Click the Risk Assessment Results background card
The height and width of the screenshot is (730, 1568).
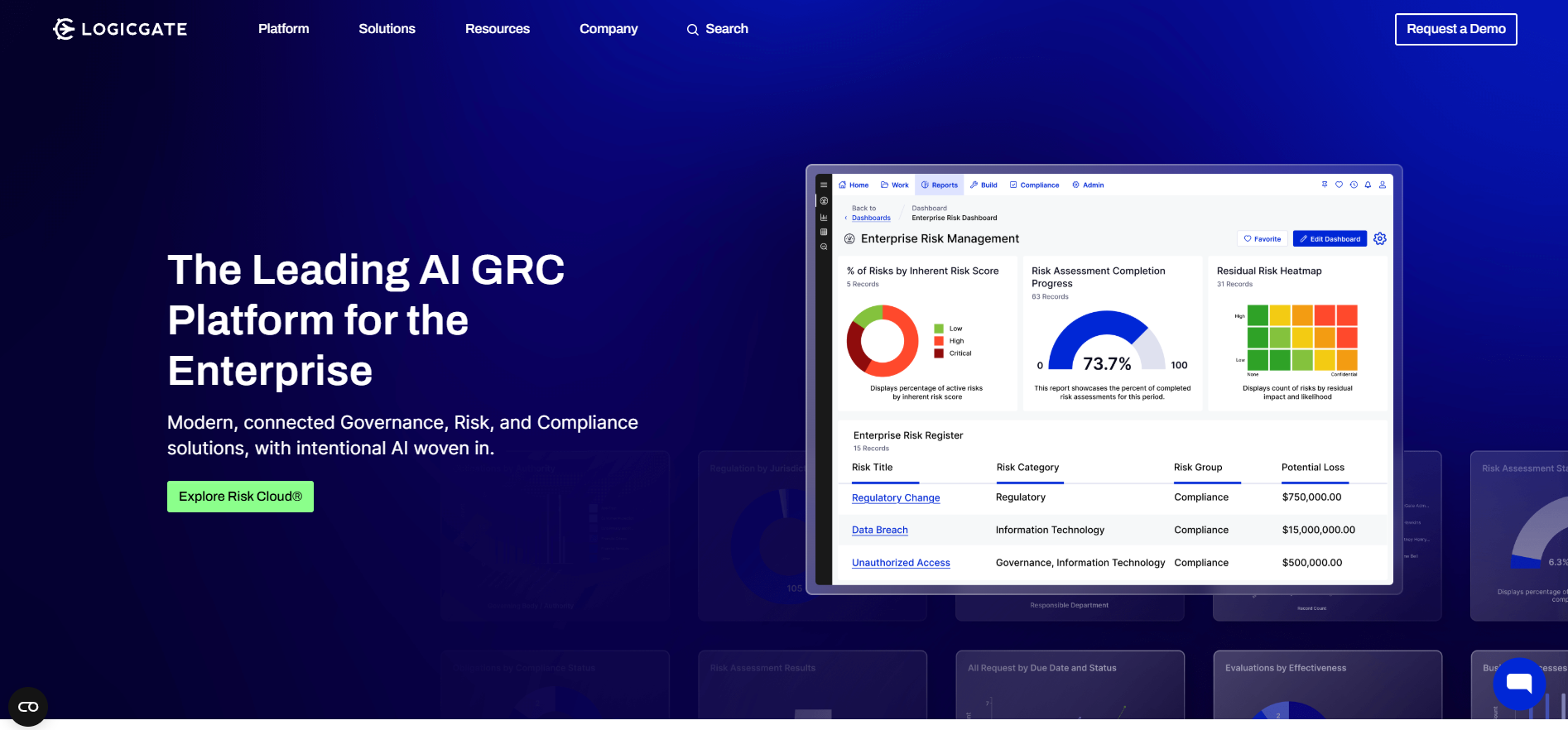point(812,685)
